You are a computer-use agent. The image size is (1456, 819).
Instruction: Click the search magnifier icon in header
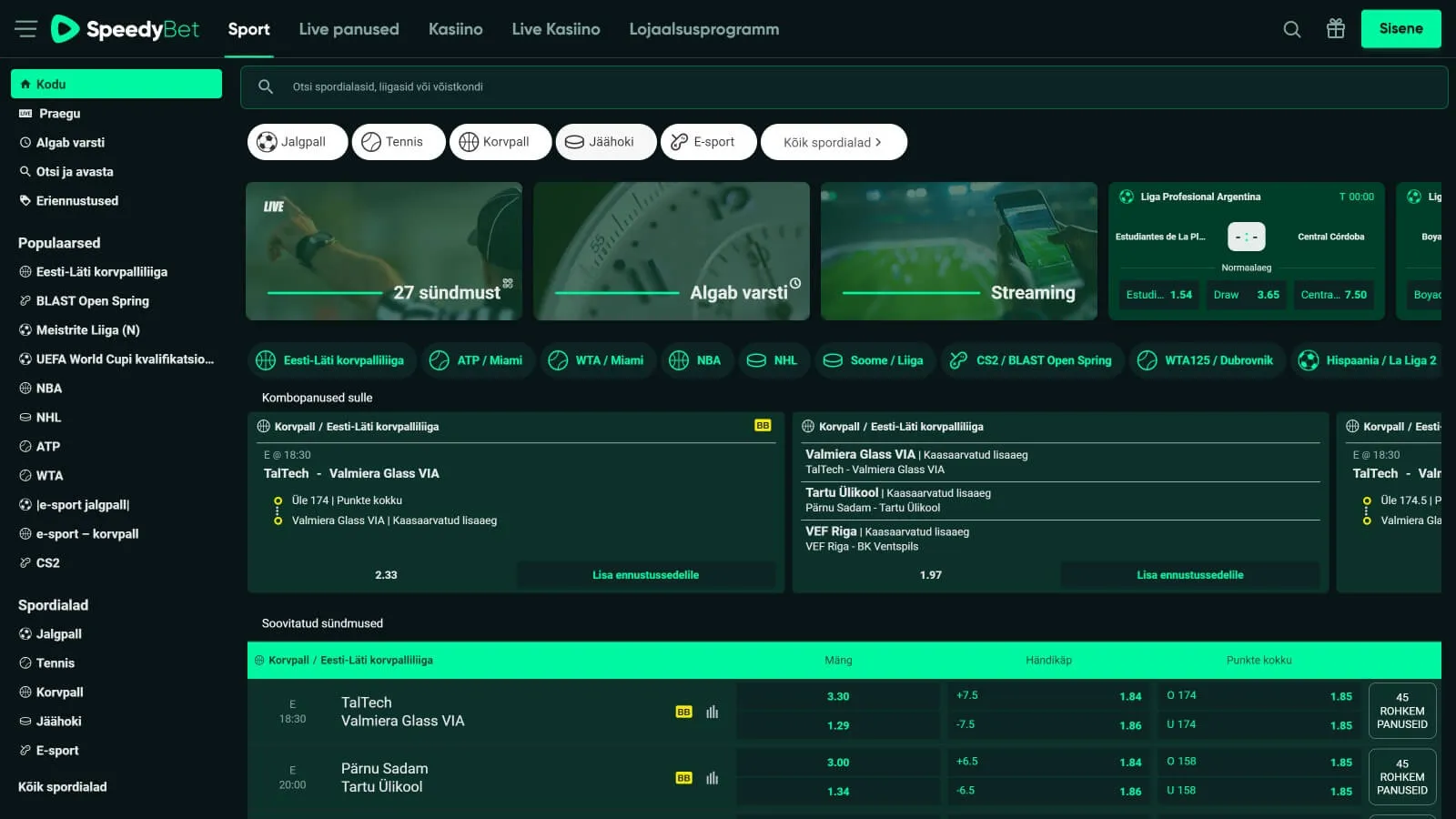click(1291, 29)
